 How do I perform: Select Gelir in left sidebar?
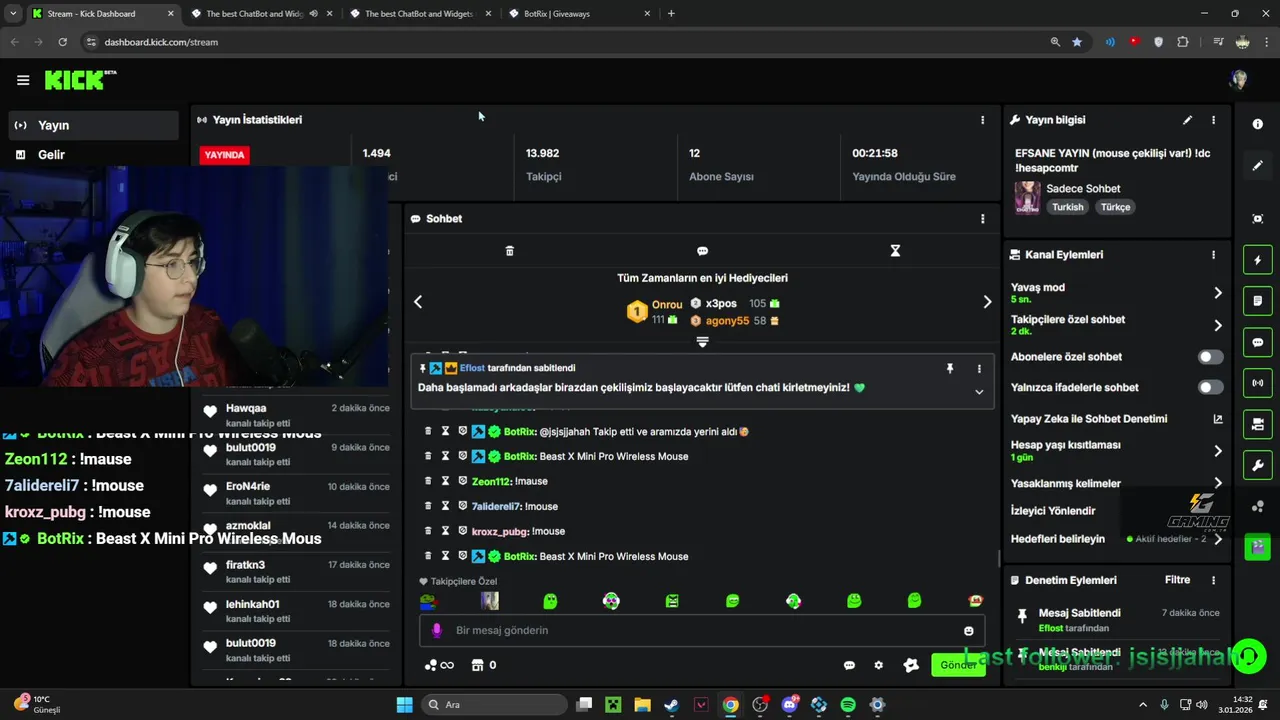coord(94,155)
